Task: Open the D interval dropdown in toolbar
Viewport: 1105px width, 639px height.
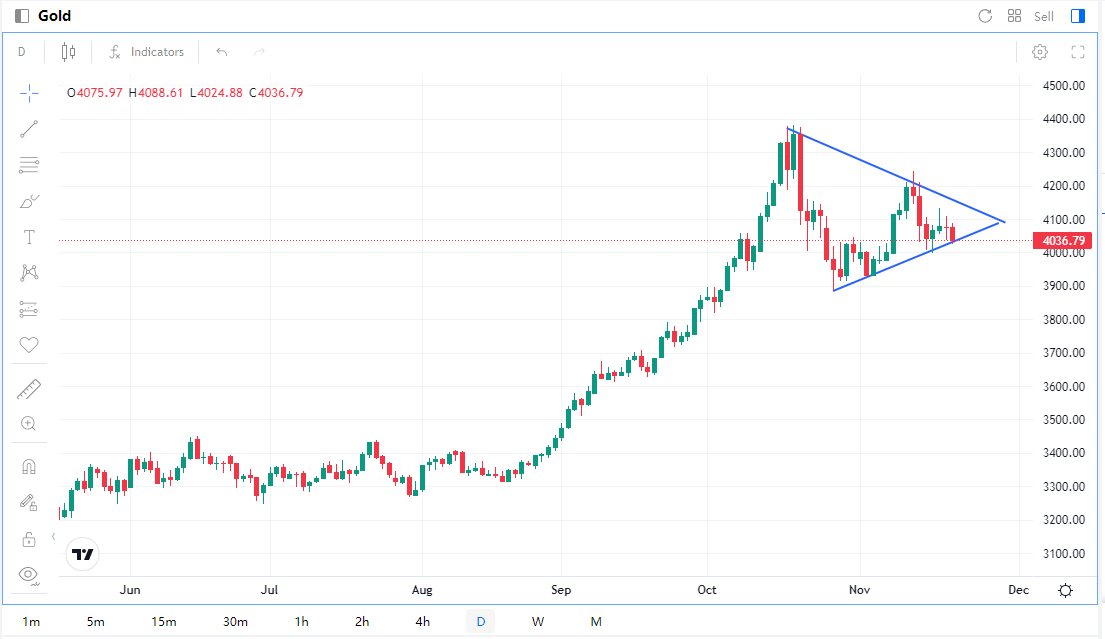Action: (x=22, y=52)
